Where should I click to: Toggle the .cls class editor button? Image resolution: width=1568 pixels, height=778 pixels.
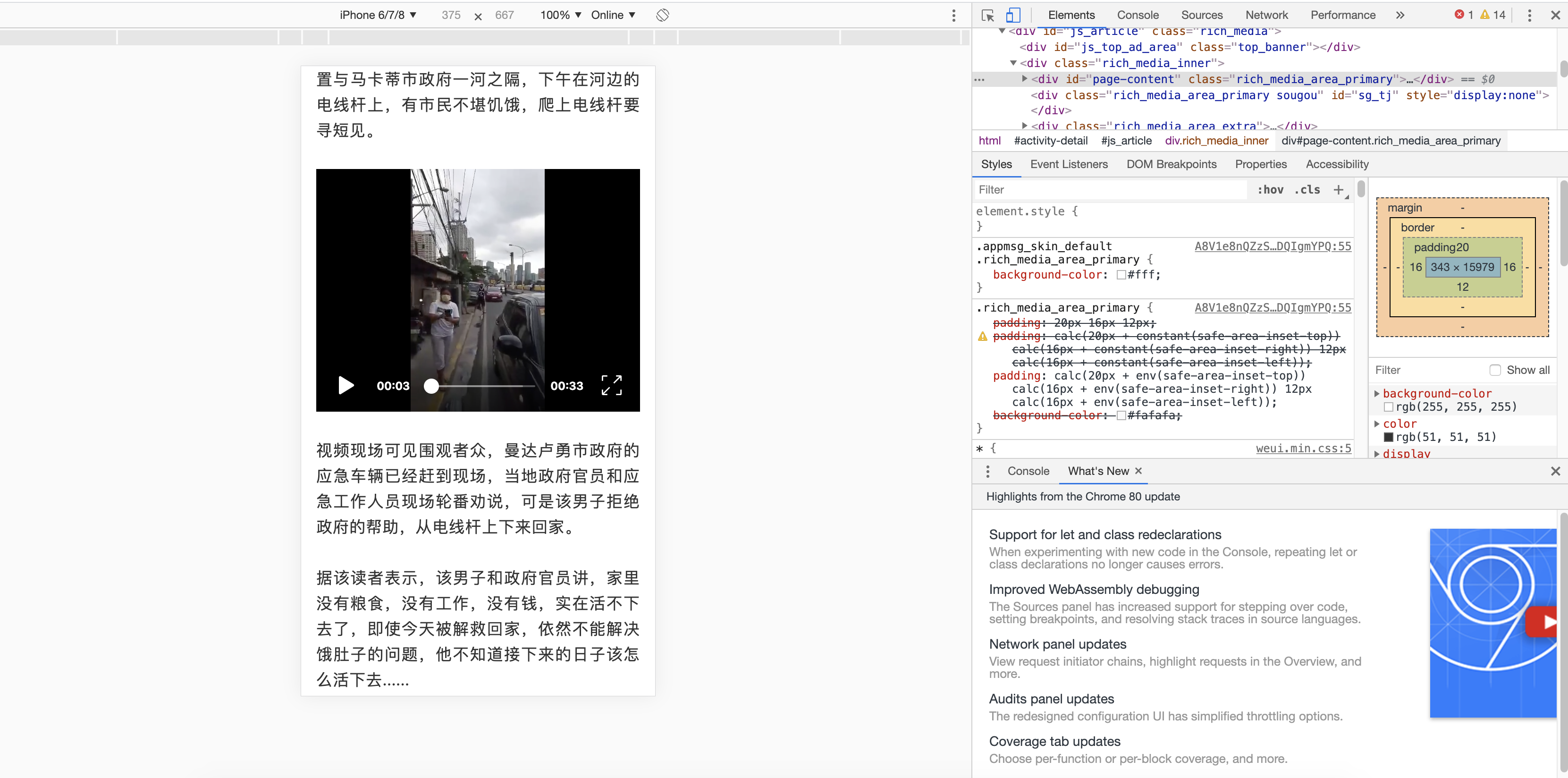pyautogui.click(x=1307, y=190)
